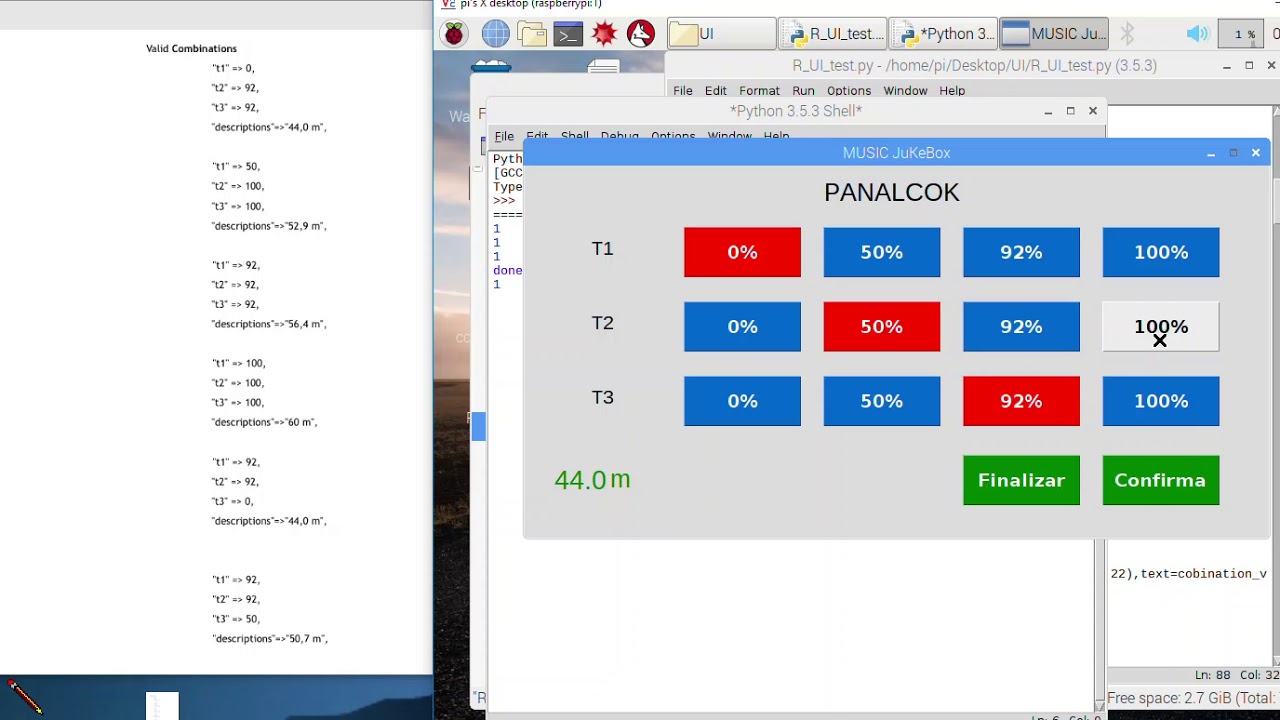
Task: Open the Wolfram wolf icon
Action: tap(640, 34)
